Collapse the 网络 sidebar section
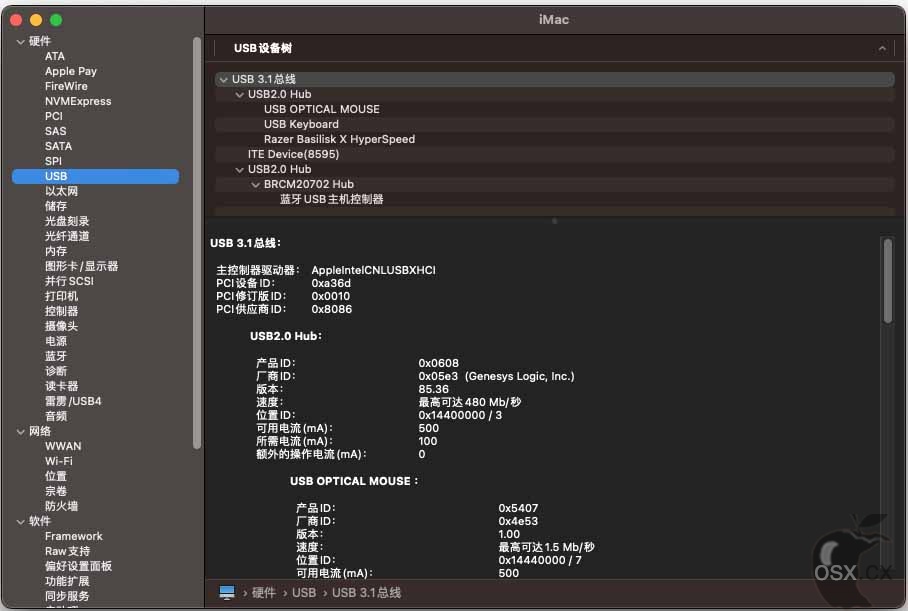This screenshot has height=611, width=908. pos(21,431)
